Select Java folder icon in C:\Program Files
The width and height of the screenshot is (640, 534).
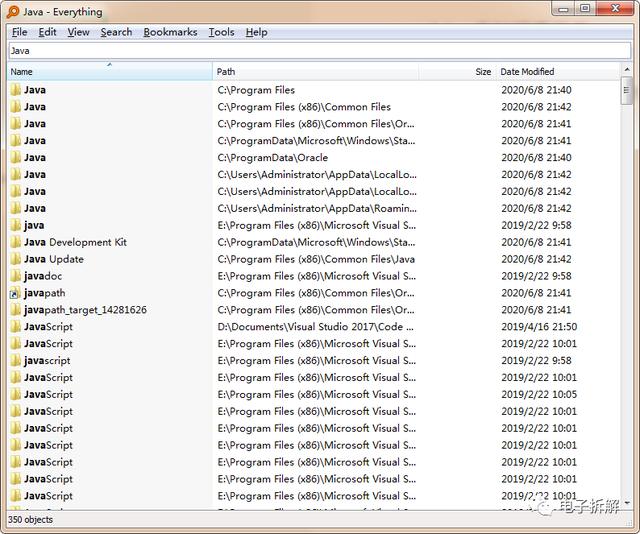(16, 90)
